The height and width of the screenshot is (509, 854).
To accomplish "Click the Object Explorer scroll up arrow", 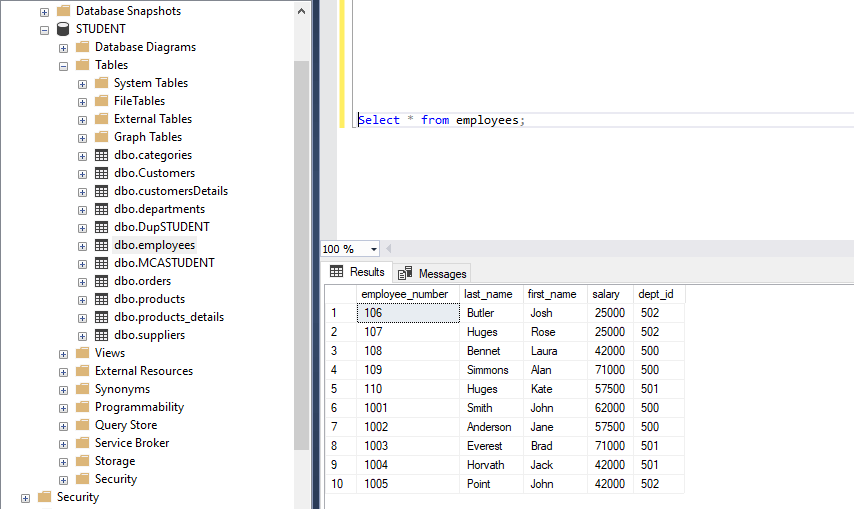I will click(x=301, y=11).
